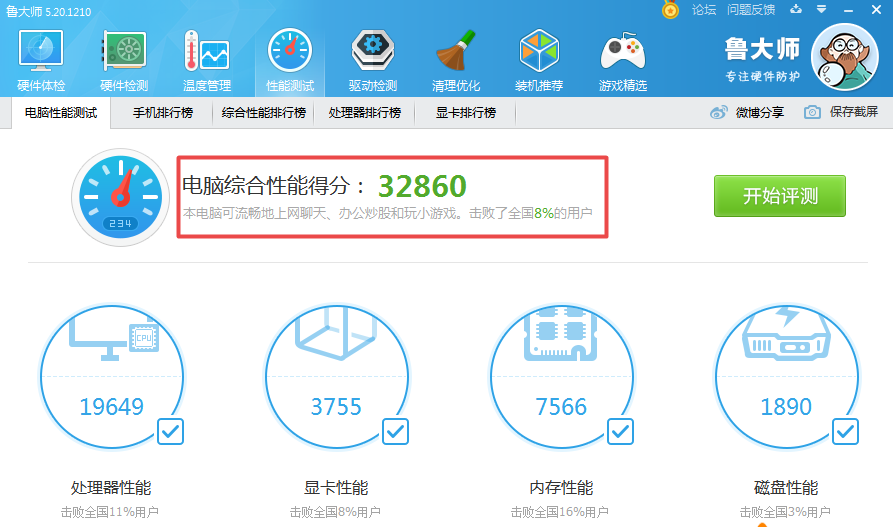This screenshot has width=893, height=527.
Task: Click the camera icon beside 保存截屏
Action: 812,112
